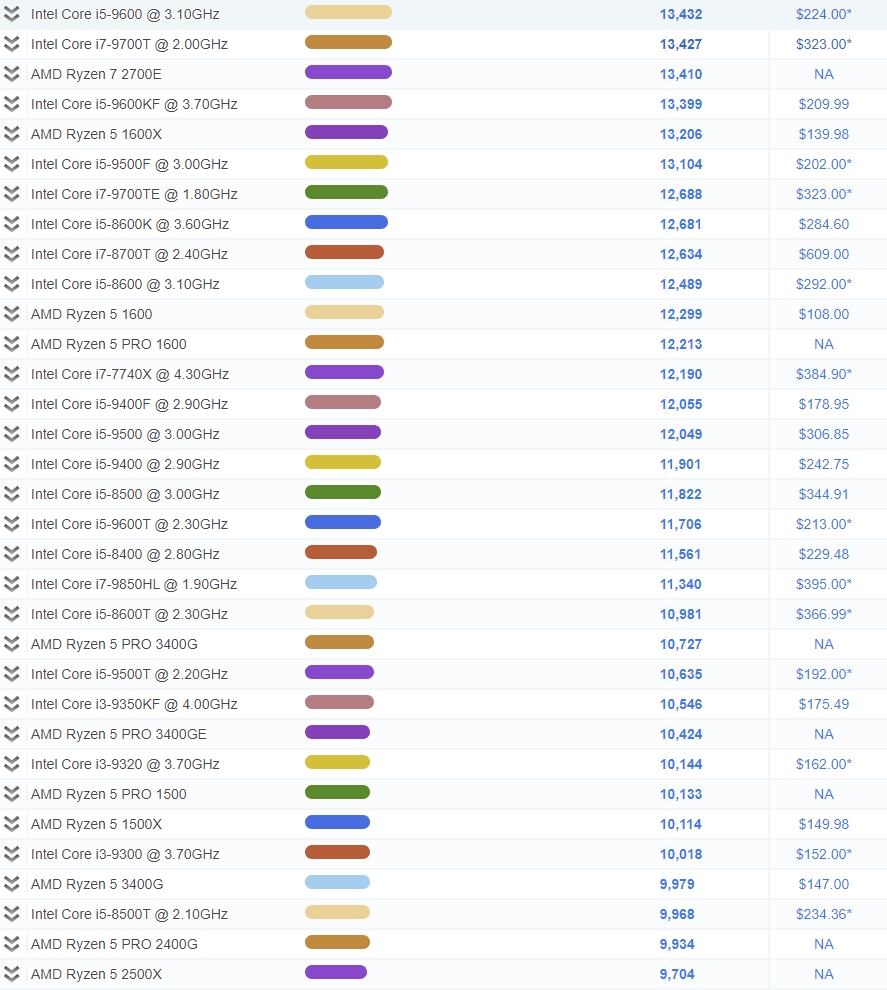Click the price $108.00

click(823, 314)
